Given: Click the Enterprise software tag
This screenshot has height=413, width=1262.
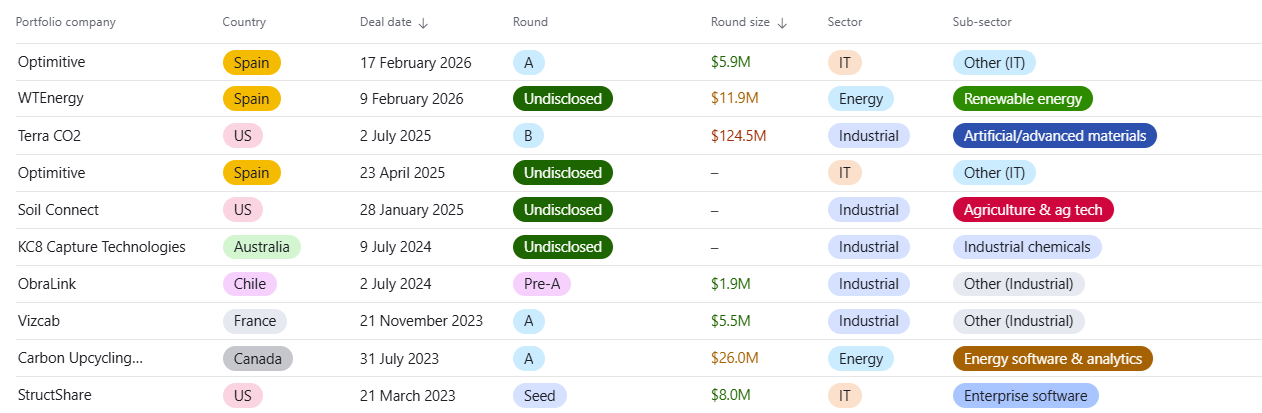Looking at the screenshot, I should pyautogui.click(x=1025, y=395).
